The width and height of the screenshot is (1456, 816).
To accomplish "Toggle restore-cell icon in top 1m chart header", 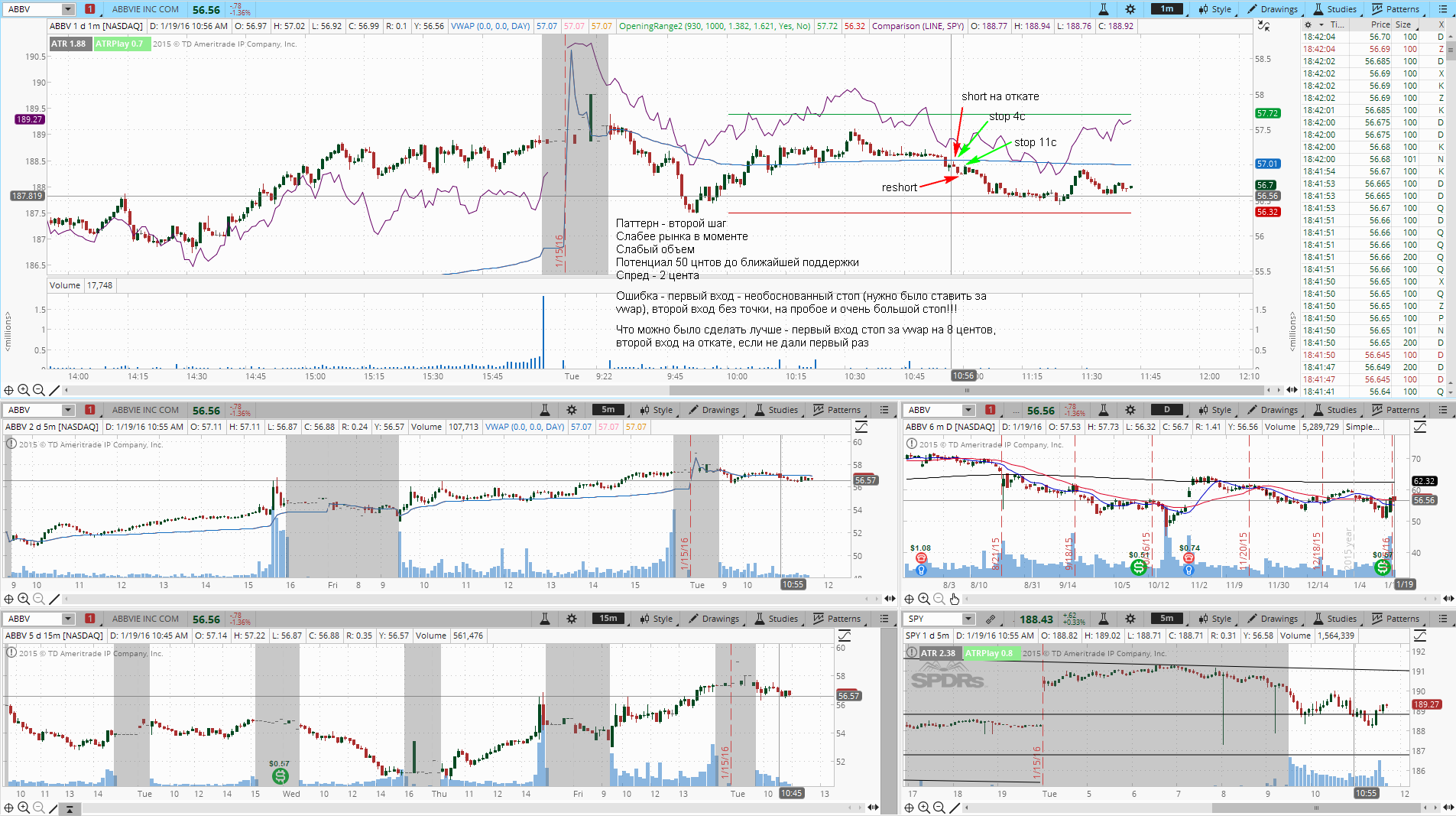I will [1264, 26].
